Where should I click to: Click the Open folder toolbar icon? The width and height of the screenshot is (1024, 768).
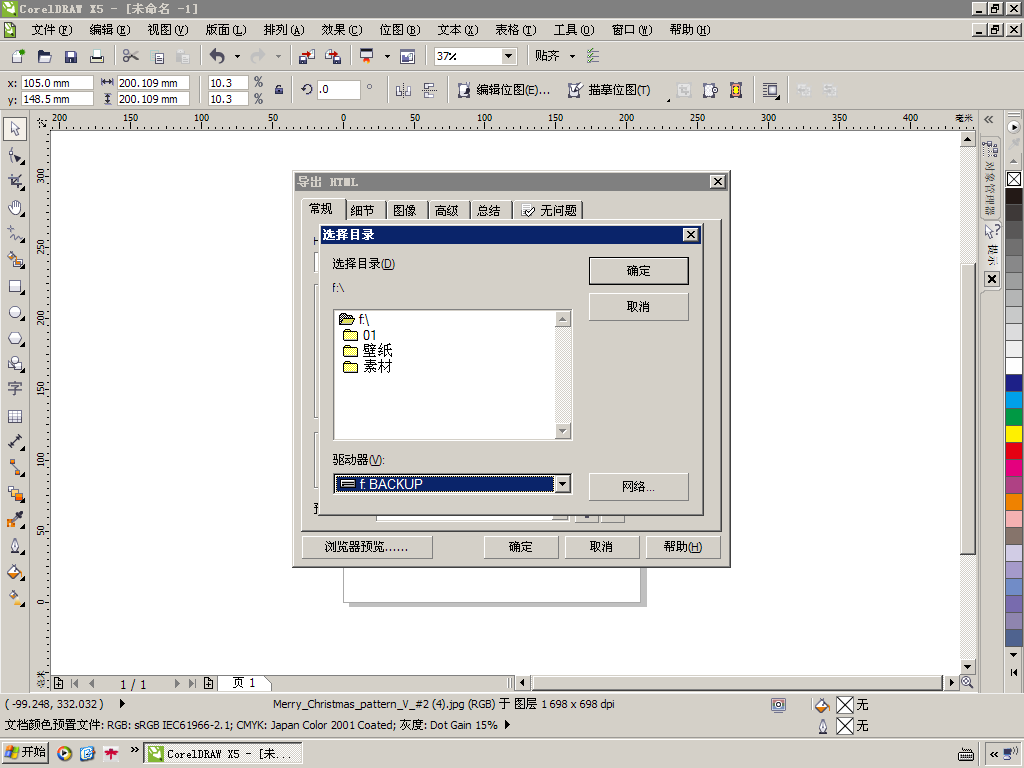(44, 56)
